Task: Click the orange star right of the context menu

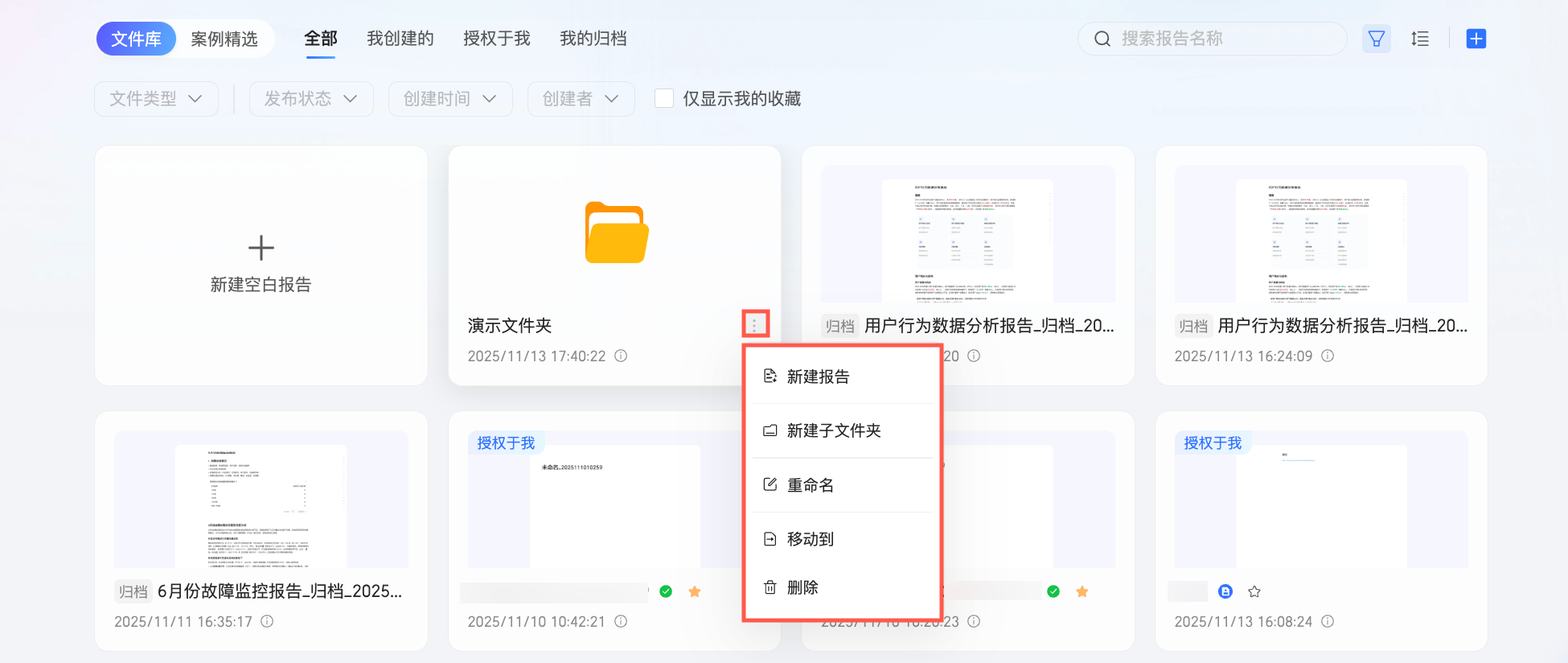Action: point(1082,591)
